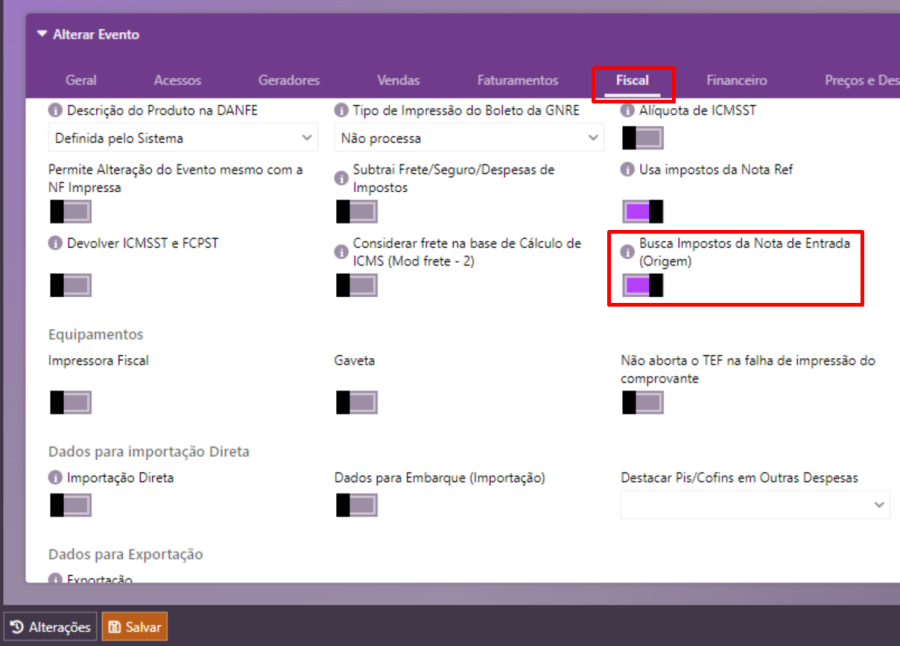Click info icon beside Descrição do Produto na DANFE
The height and width of the screenshot is (646, 900).
[x=55, y=110]
